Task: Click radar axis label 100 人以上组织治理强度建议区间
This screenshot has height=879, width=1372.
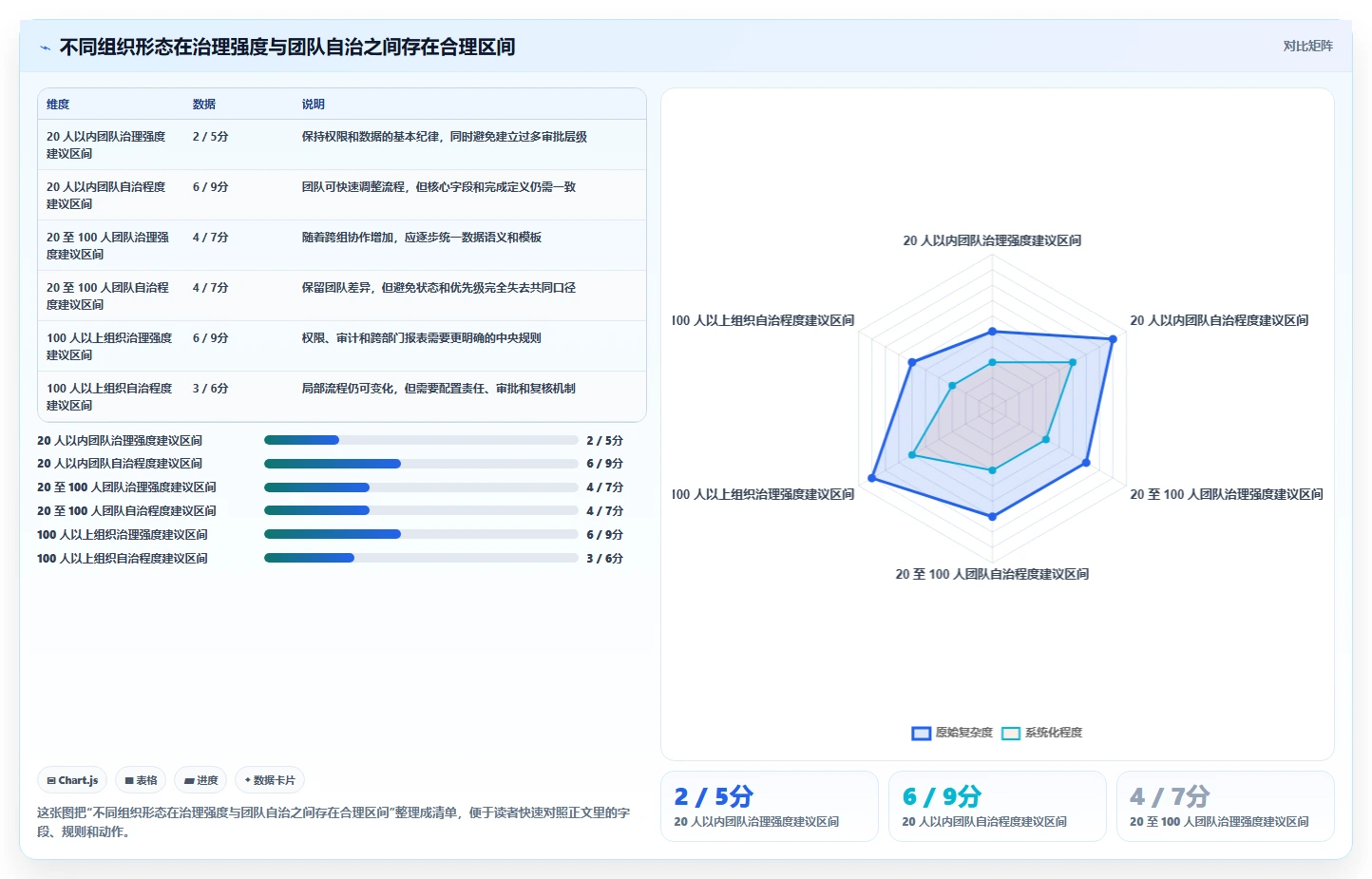Action: click(x=763, y=494)
